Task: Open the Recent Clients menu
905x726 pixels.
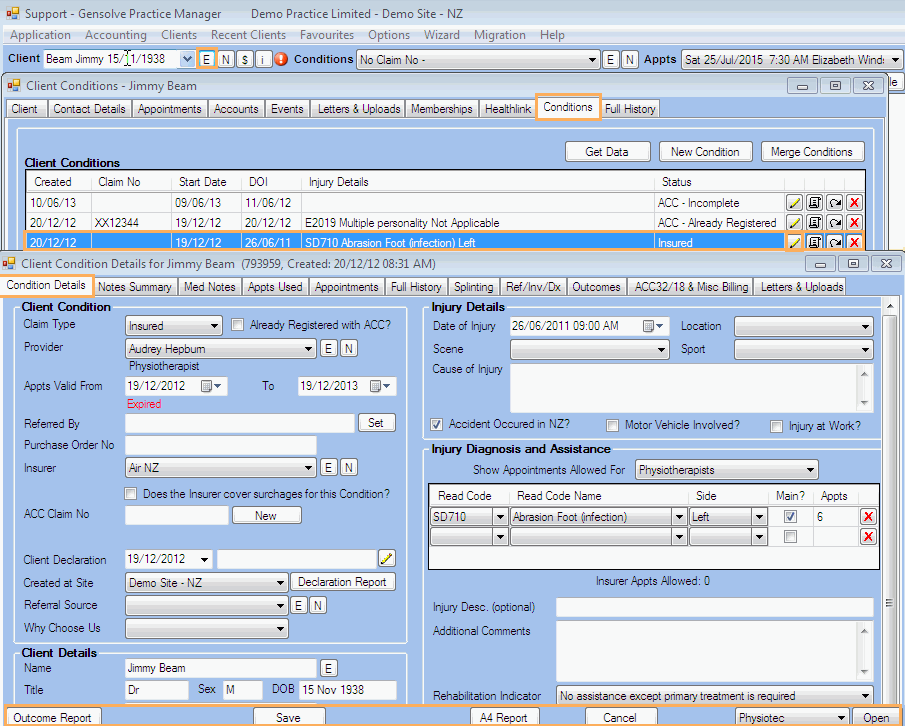Action: coord(248,35)
